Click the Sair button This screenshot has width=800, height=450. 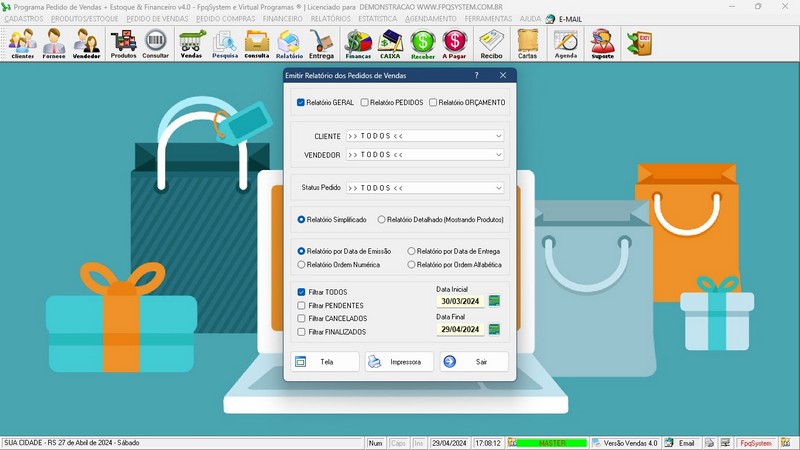pos(474,362)
